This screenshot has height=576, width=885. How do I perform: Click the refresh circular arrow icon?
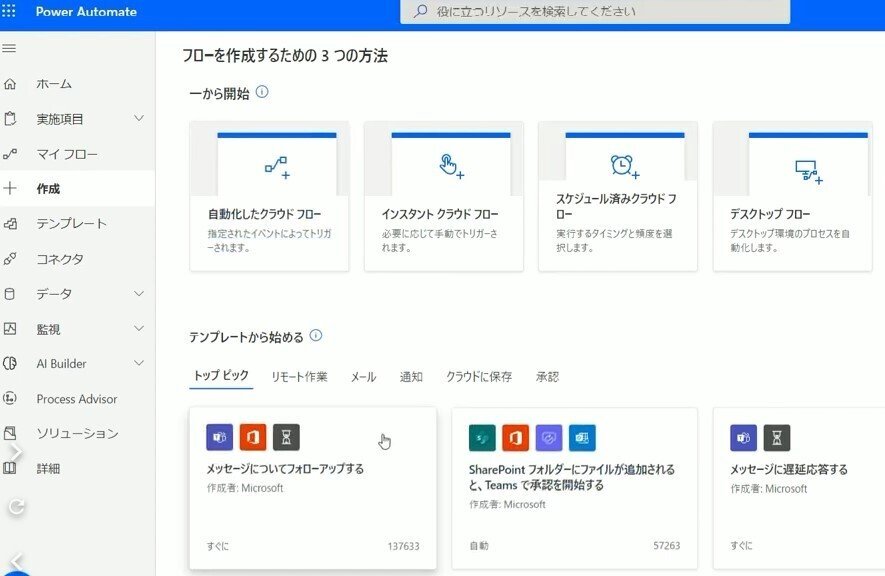pos(16,507)
